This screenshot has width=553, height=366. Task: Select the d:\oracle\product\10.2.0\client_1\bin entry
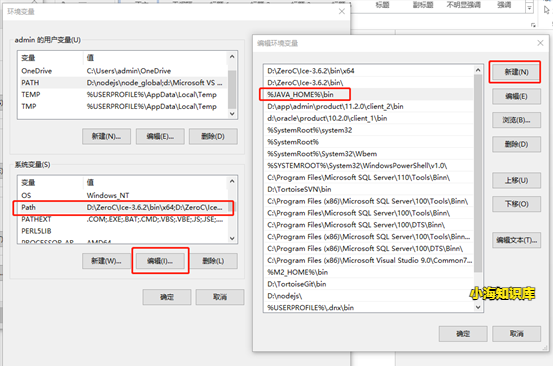tap(368, 118)
